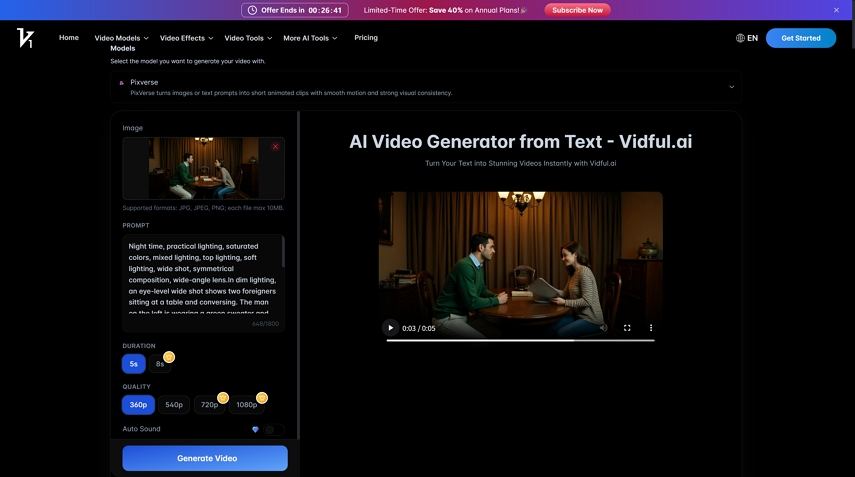Viewport: 855px width, 477px height.
Task: Click the offer timer clock icon
Action: pos(252,10)
